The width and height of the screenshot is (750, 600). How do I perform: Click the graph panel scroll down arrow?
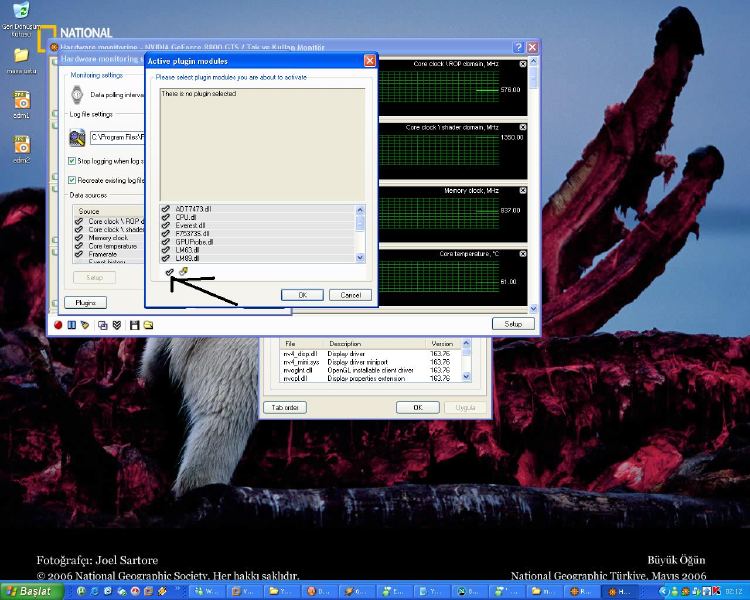pos(534,309)
